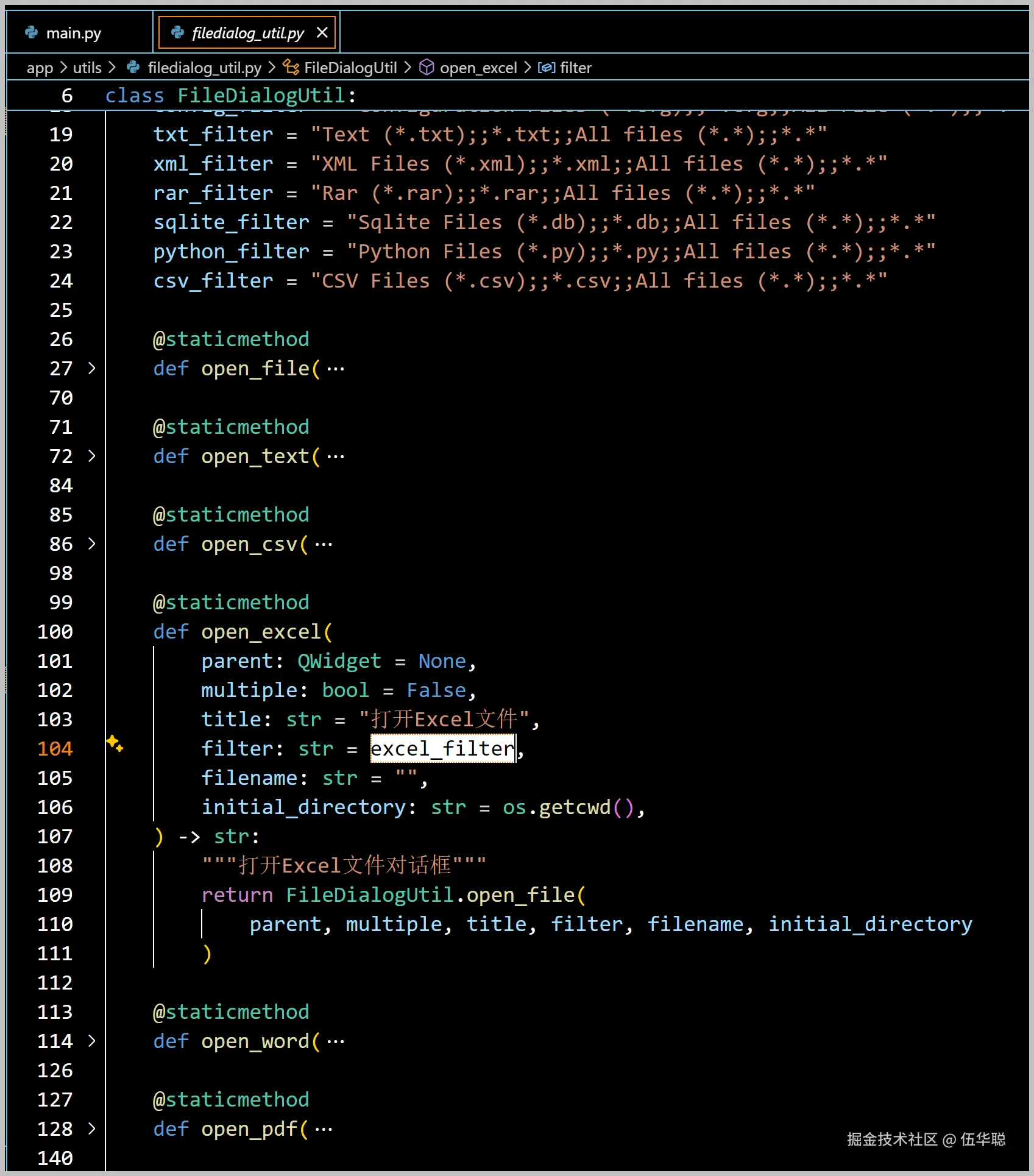This screenshot has height=1176, width=1034.
Task: Click the return keyword on line 109
Action: 237,895
